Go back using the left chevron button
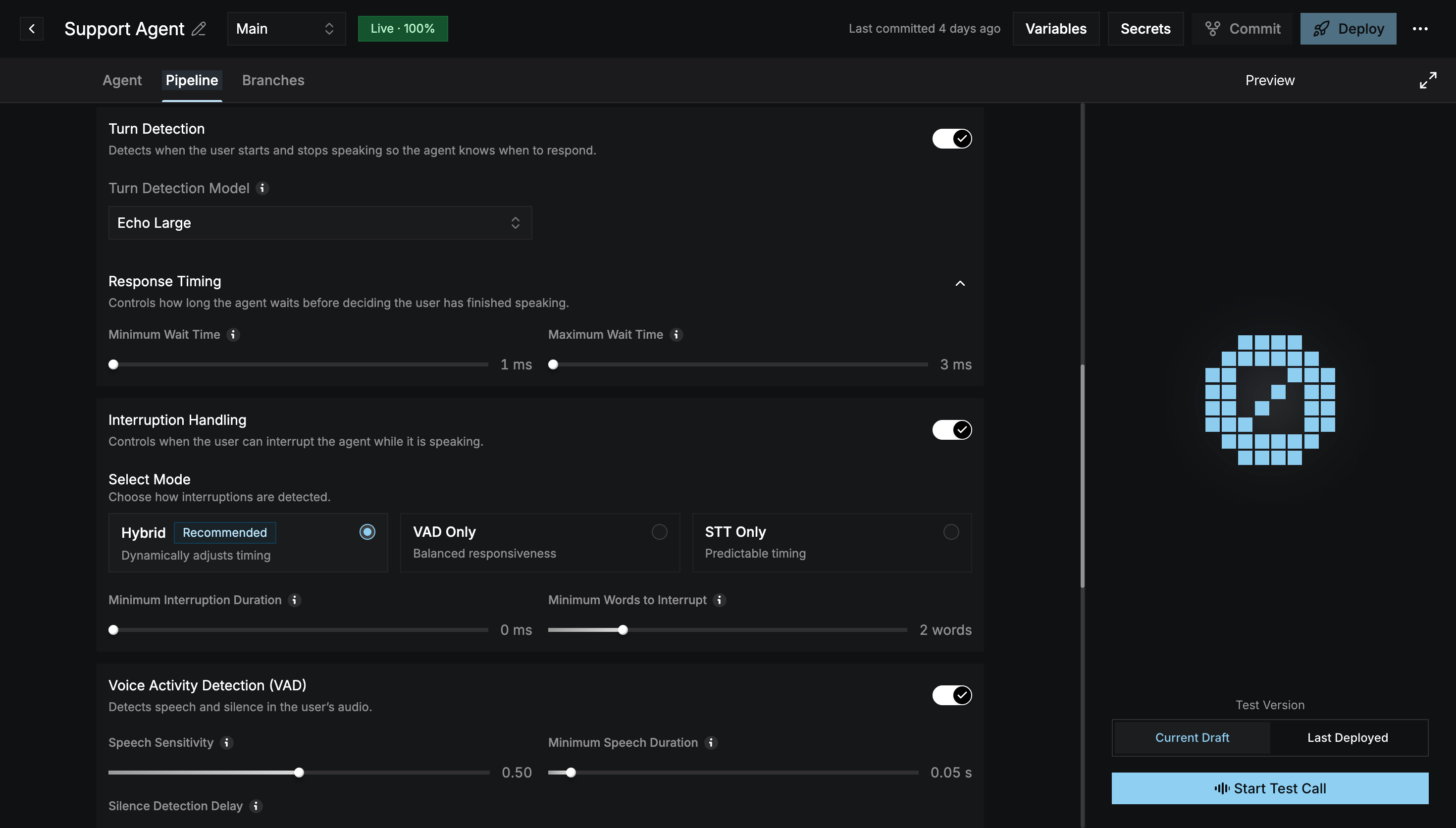This screenshot has height=828, width=1456. coord(32,28)
